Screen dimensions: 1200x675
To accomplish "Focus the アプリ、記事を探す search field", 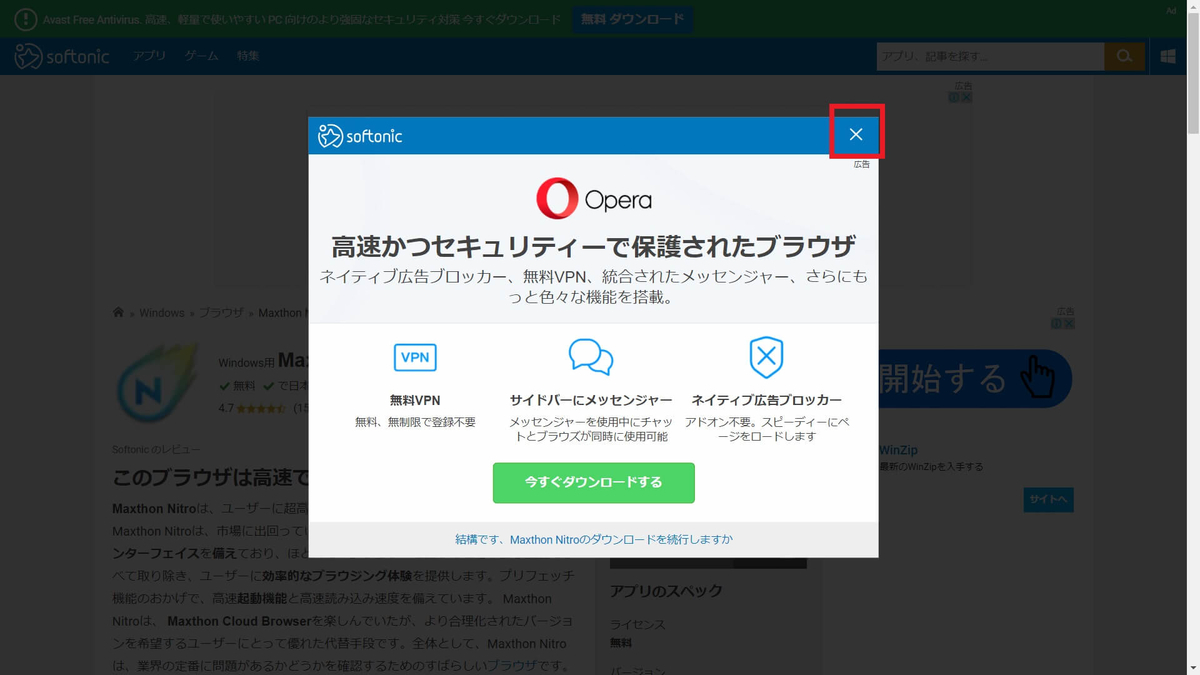I will tap(990, 56).
